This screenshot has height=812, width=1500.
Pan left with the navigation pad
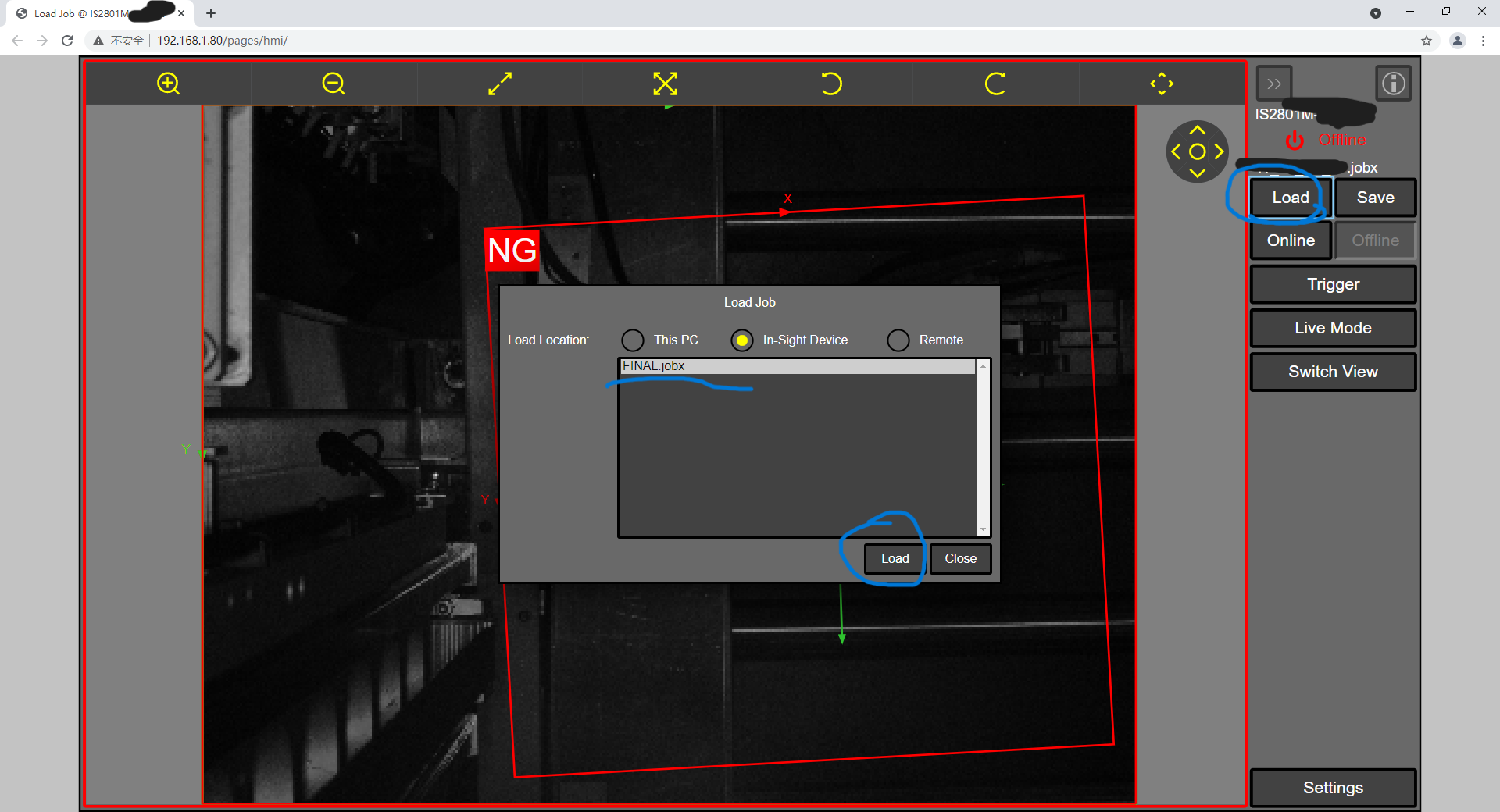click(1176, 151)
